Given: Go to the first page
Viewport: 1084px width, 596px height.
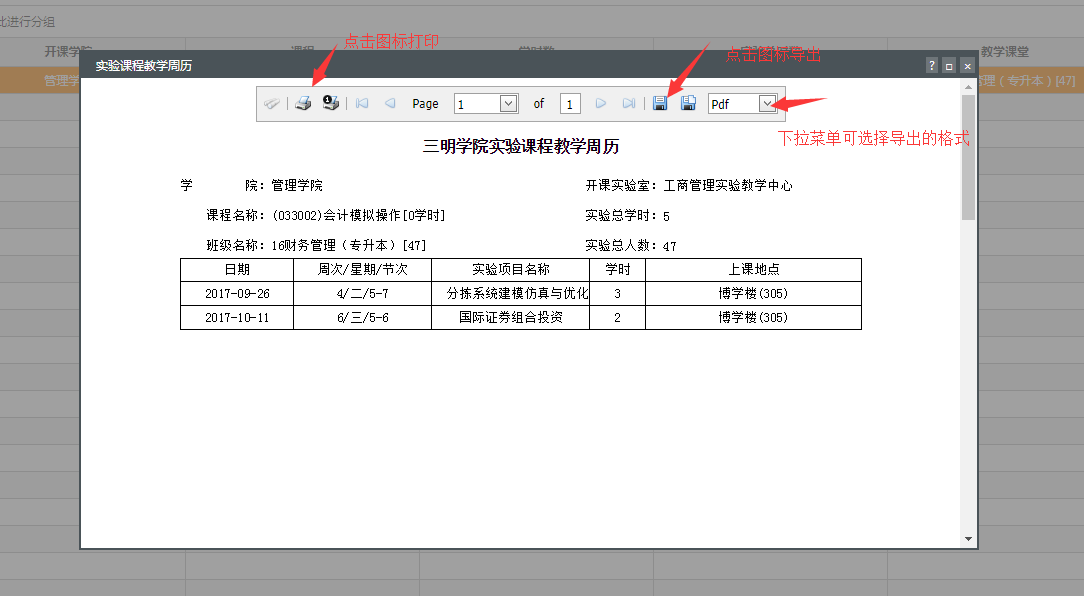Looking at the screenshot, I should (361, 104).
